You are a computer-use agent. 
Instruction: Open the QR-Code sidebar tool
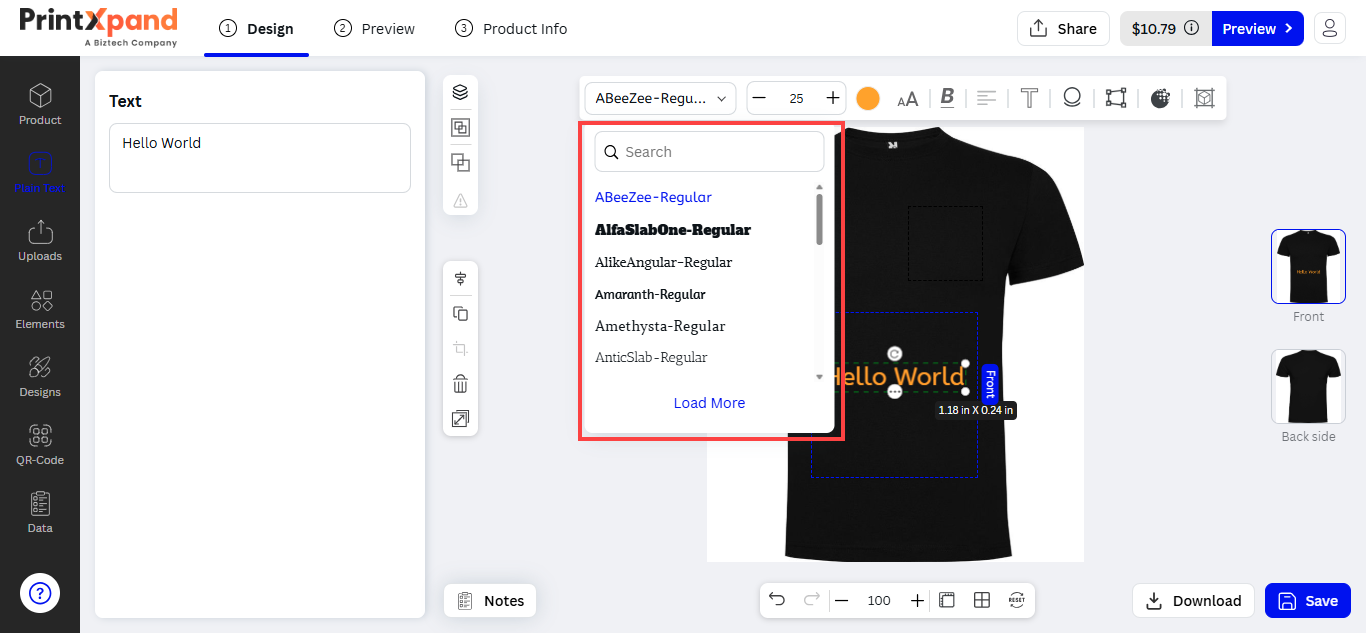tap(40, 444)
